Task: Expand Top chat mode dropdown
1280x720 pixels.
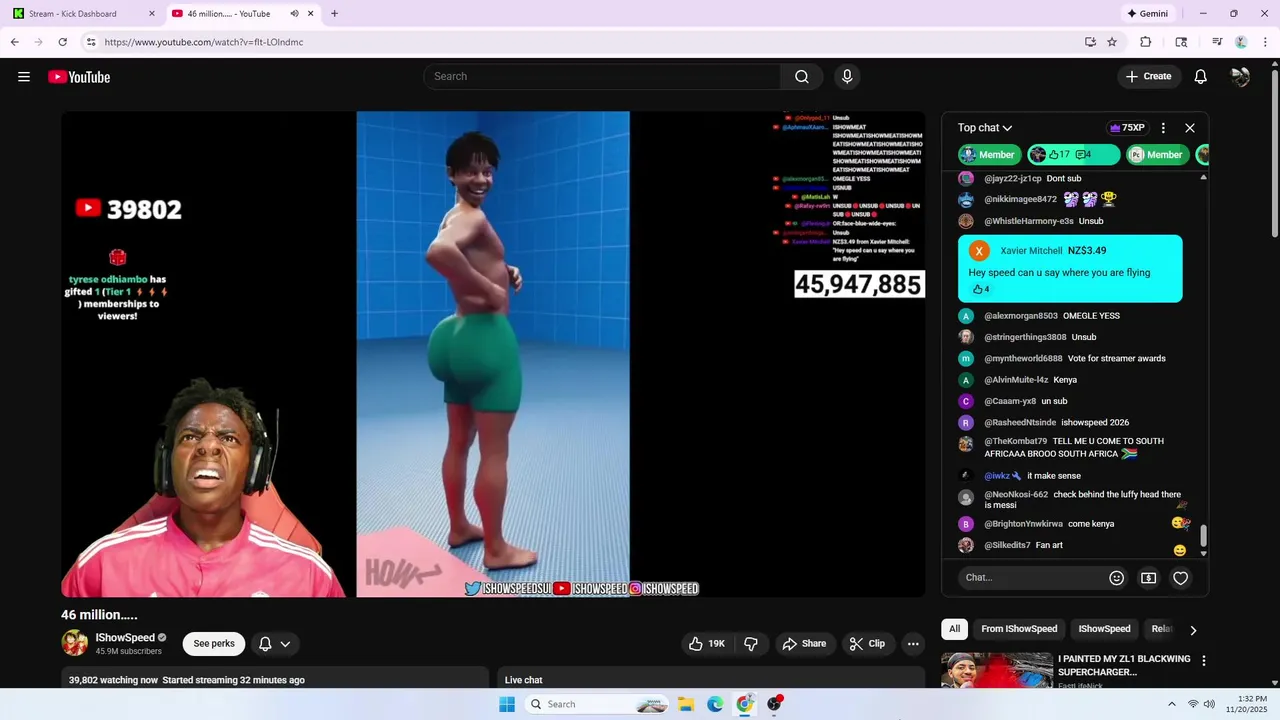Action: 985,128
